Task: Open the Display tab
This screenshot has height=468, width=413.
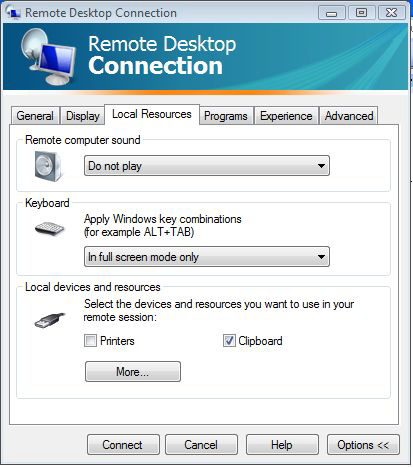Action: (83, 116)
